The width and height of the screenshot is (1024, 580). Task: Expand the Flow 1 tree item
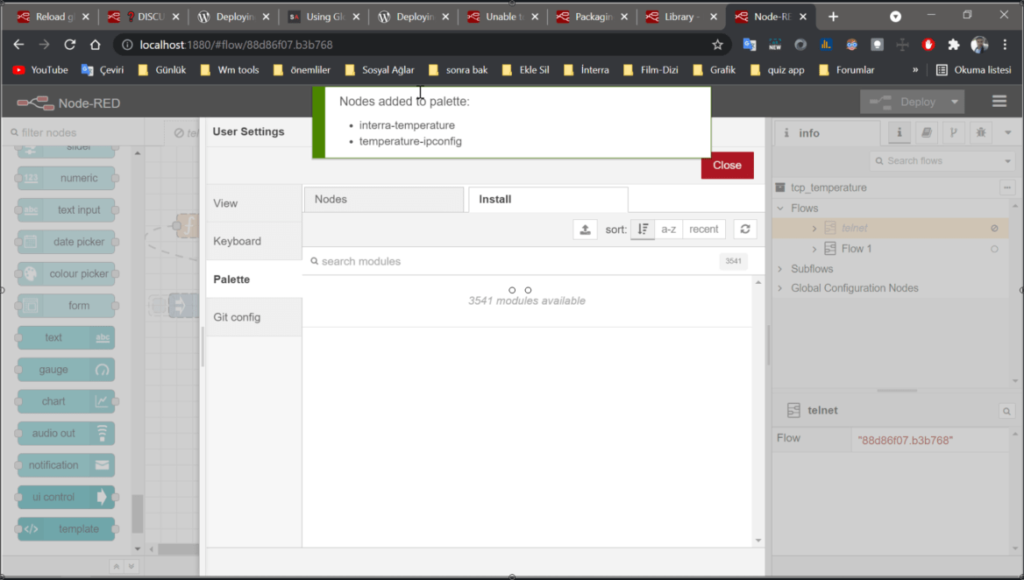[814, 249]
